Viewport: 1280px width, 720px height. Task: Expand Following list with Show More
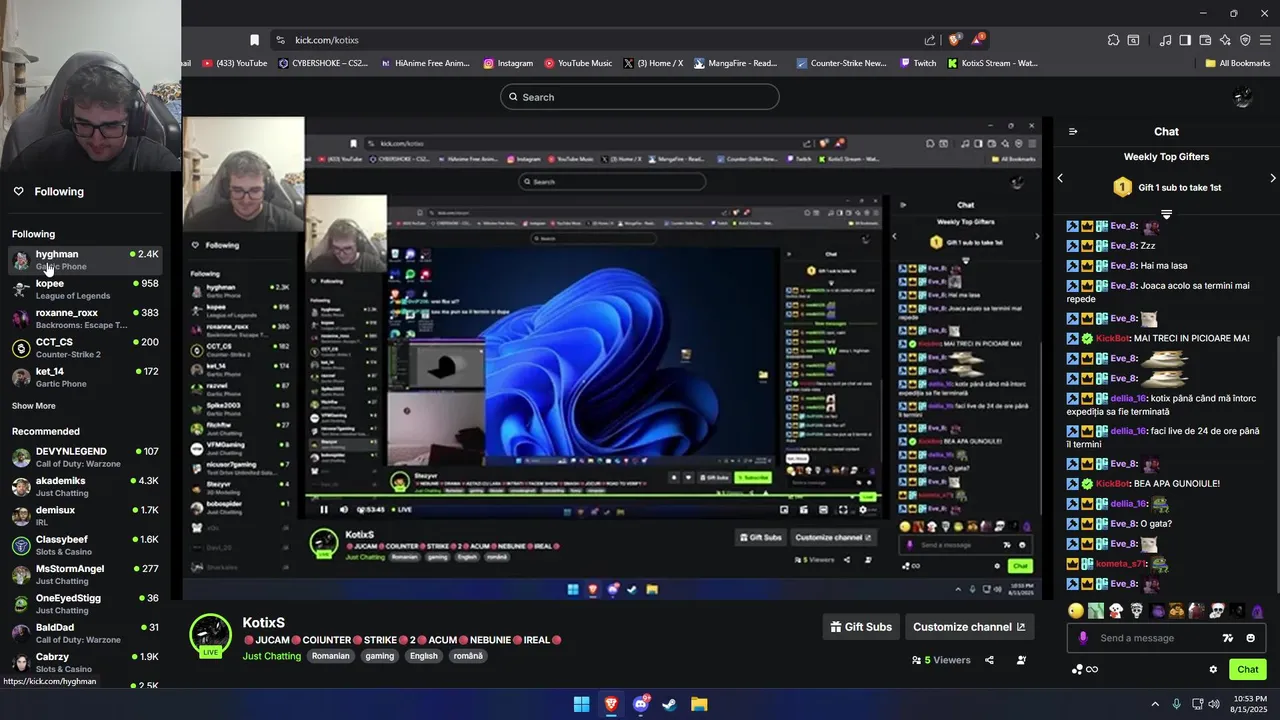tap(34, 406)
